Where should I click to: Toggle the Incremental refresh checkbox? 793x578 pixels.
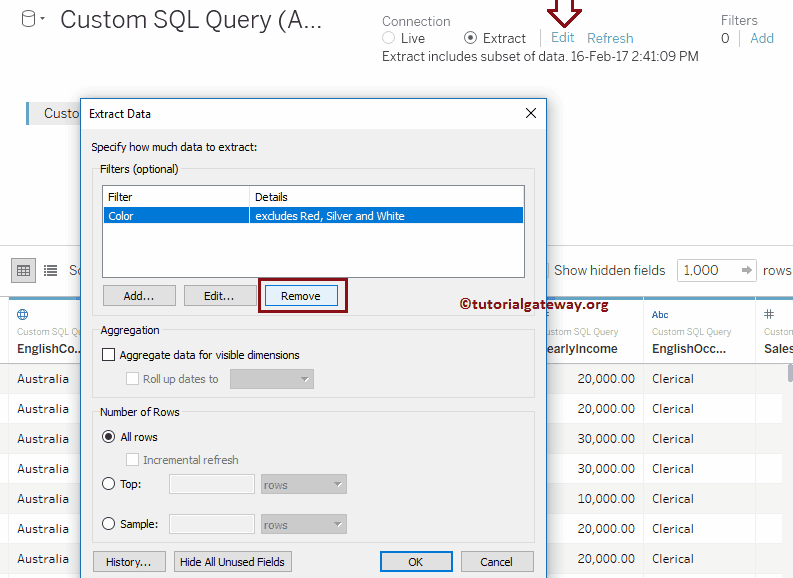[x=133, y=460]
